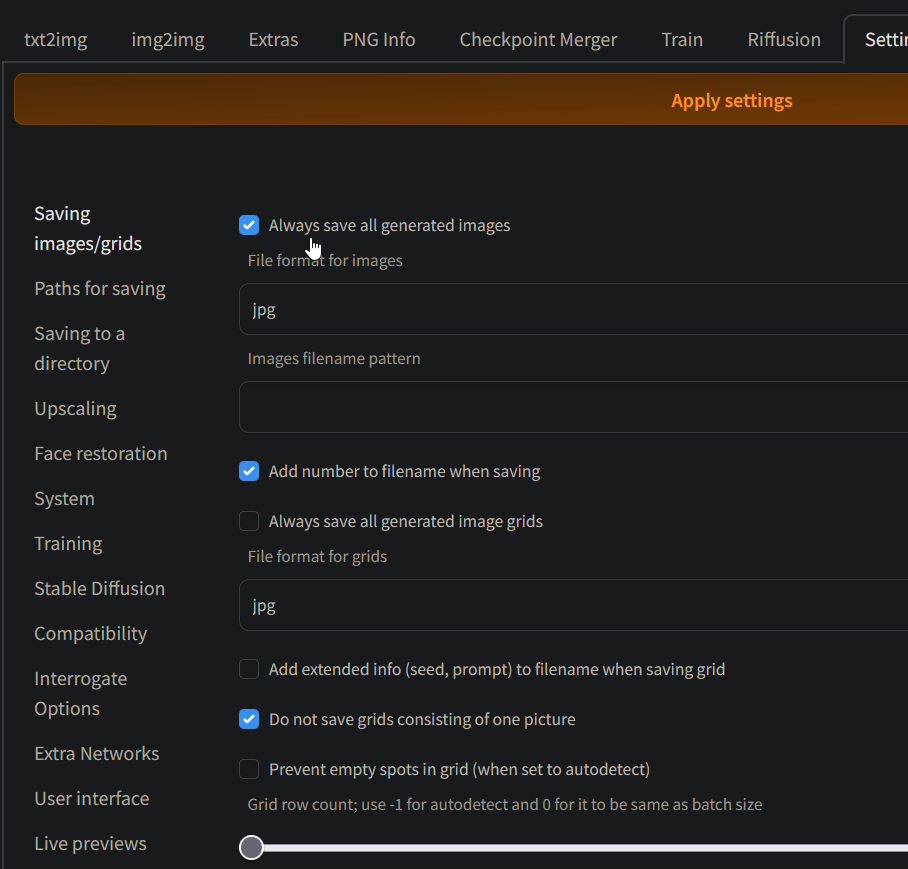Enable preventing empty spots in grid
The image size is (908, 869).
point(248,769)
